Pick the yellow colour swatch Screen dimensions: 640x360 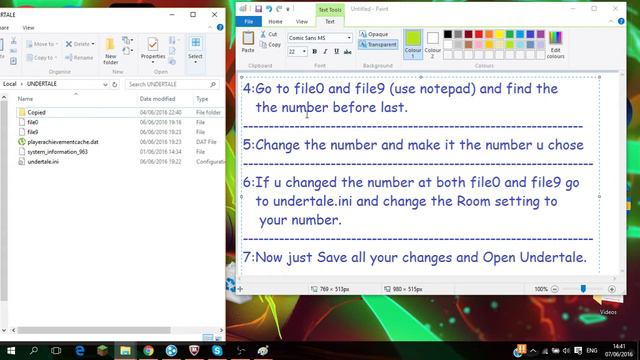tap(499, 34)
